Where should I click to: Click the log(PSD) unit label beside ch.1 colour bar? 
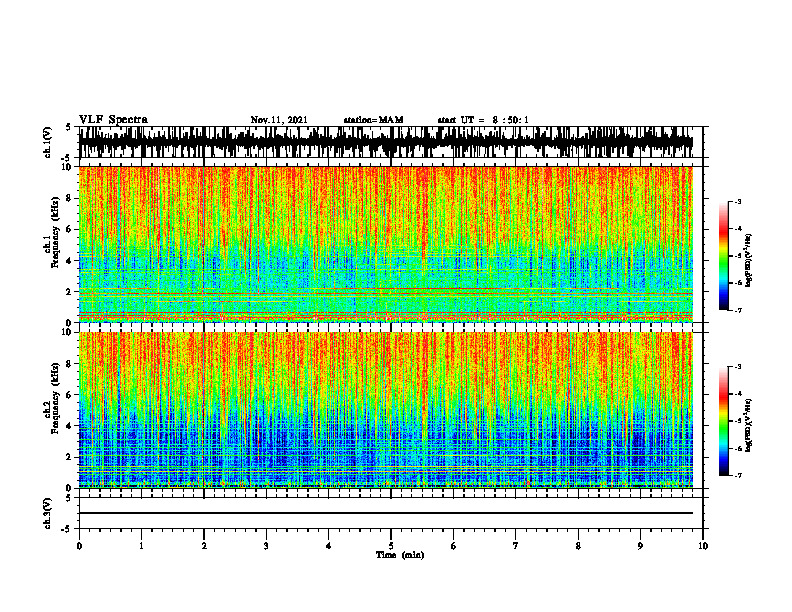click(x=749, y=260)
